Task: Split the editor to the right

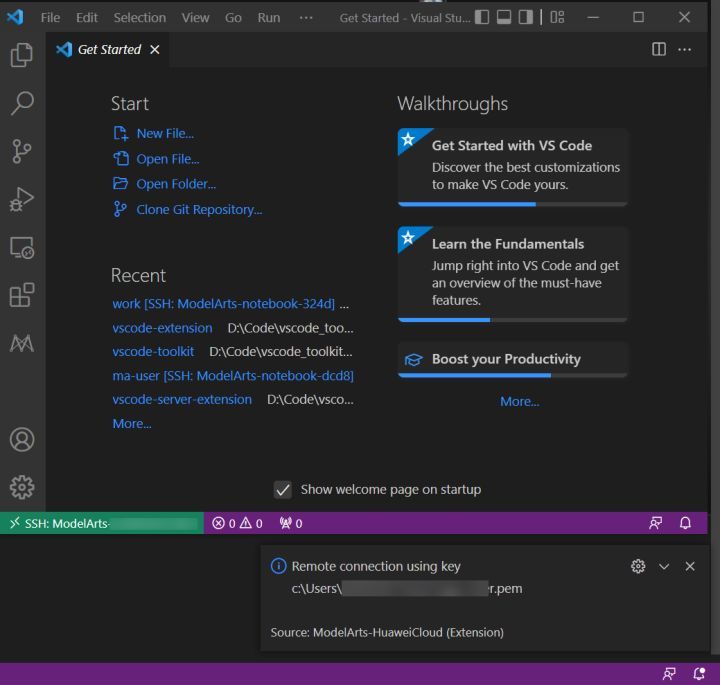Action: [x=659, y=49]
